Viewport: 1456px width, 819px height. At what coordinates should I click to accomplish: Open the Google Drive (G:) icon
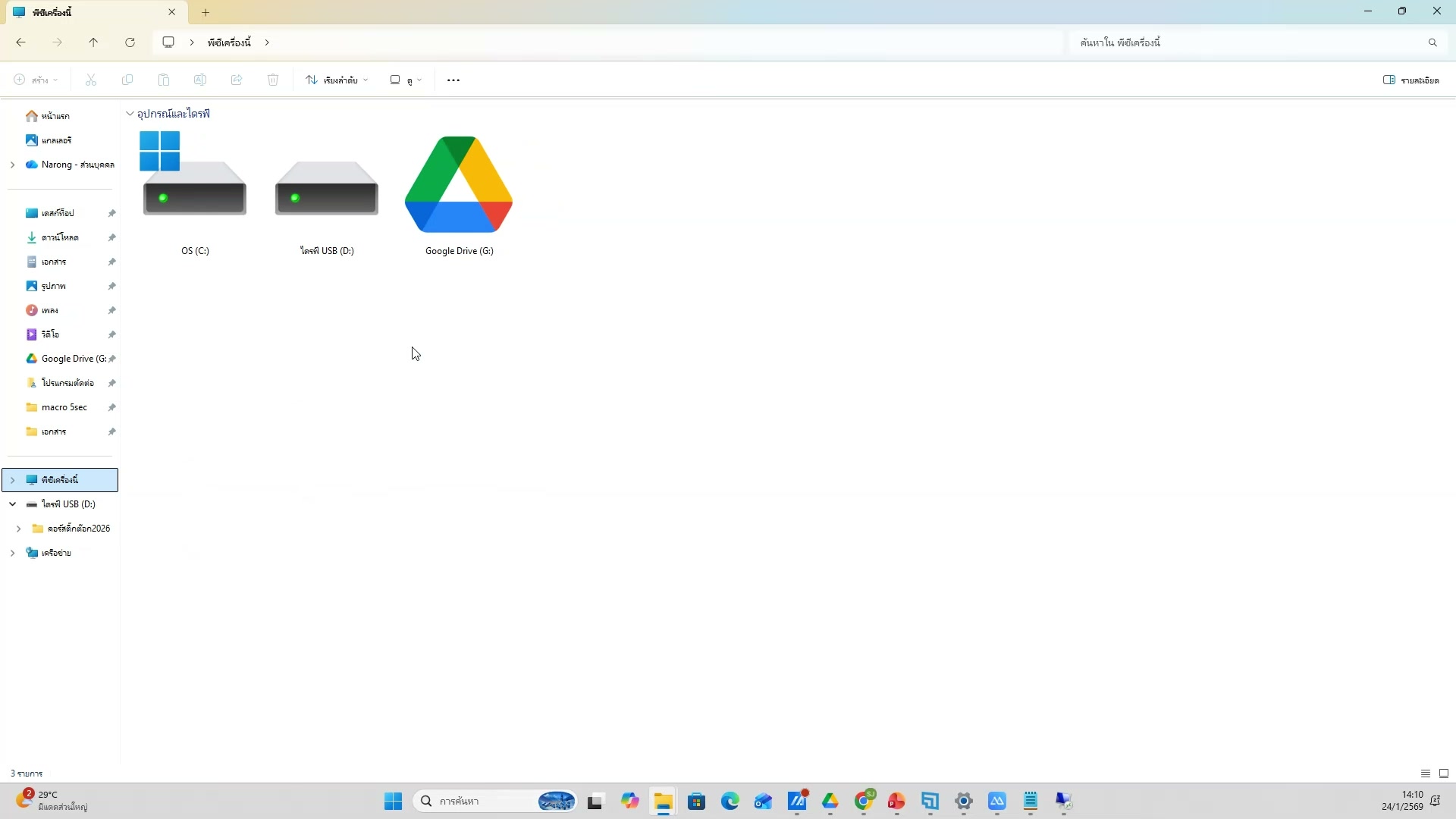[x=459, y=186]
